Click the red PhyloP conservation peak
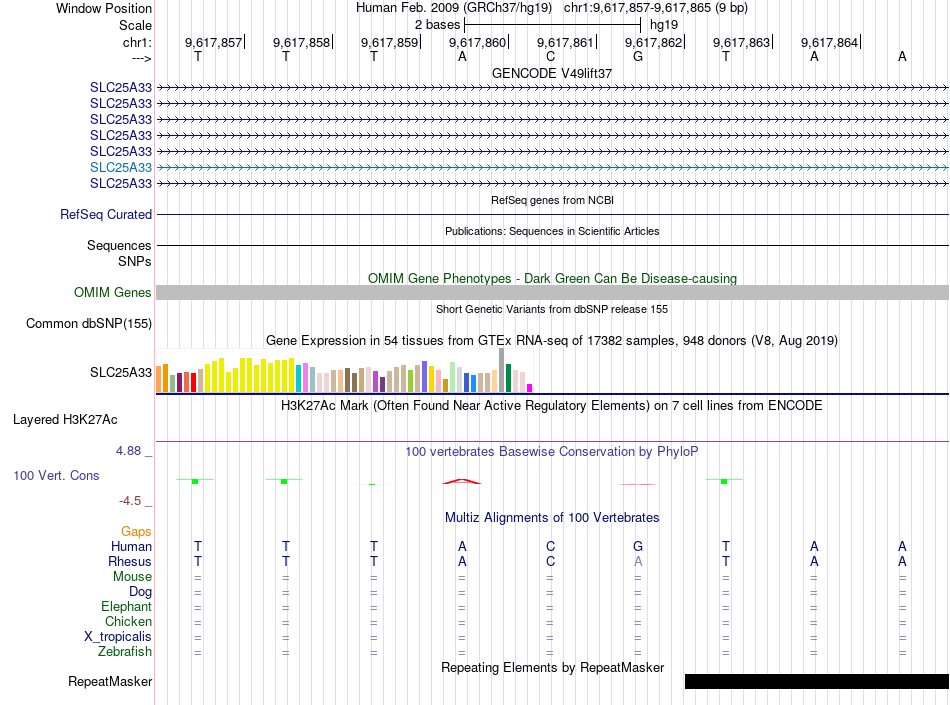Viewport: 950px width, 705px height. click(x=462, y=482)
